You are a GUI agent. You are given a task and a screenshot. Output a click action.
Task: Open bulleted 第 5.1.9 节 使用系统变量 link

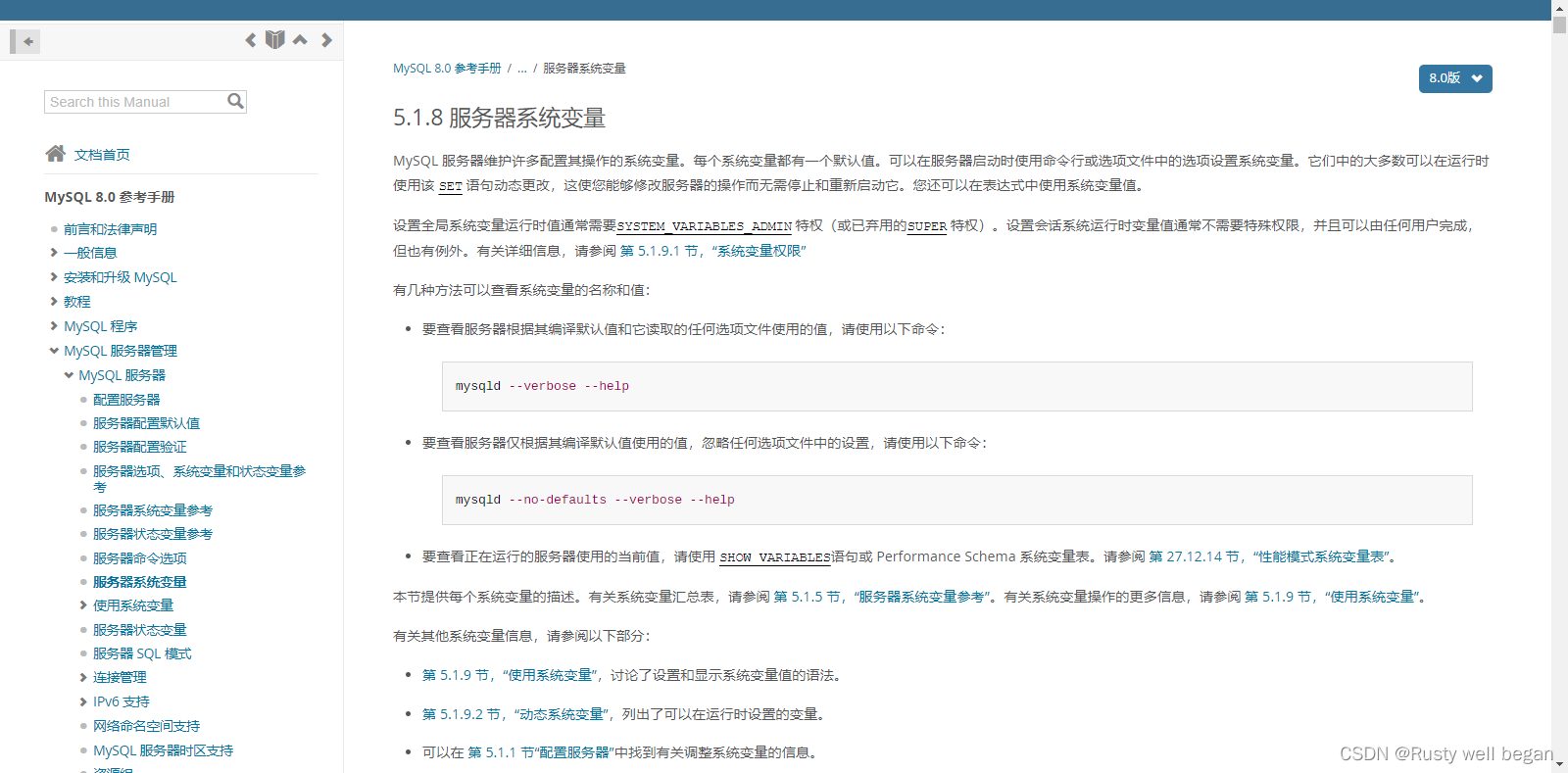pos(508,675)
